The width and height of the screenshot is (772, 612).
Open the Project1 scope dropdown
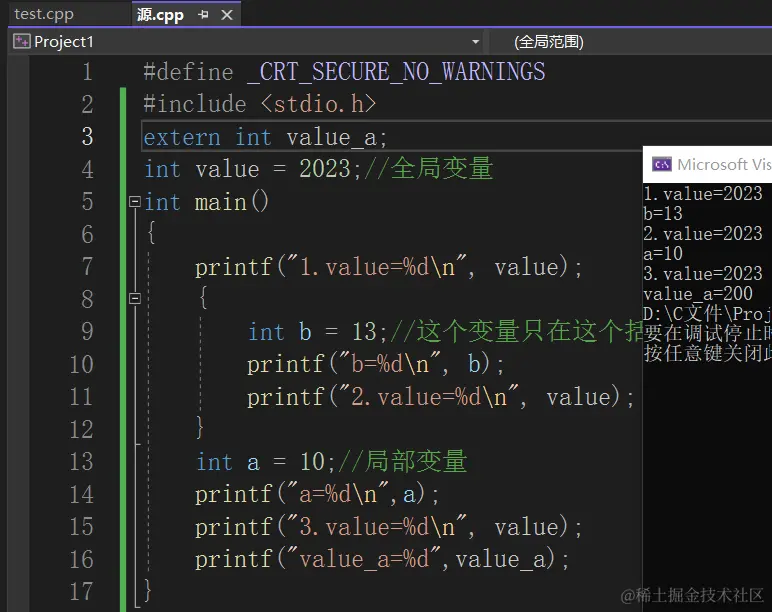(475, 42)
